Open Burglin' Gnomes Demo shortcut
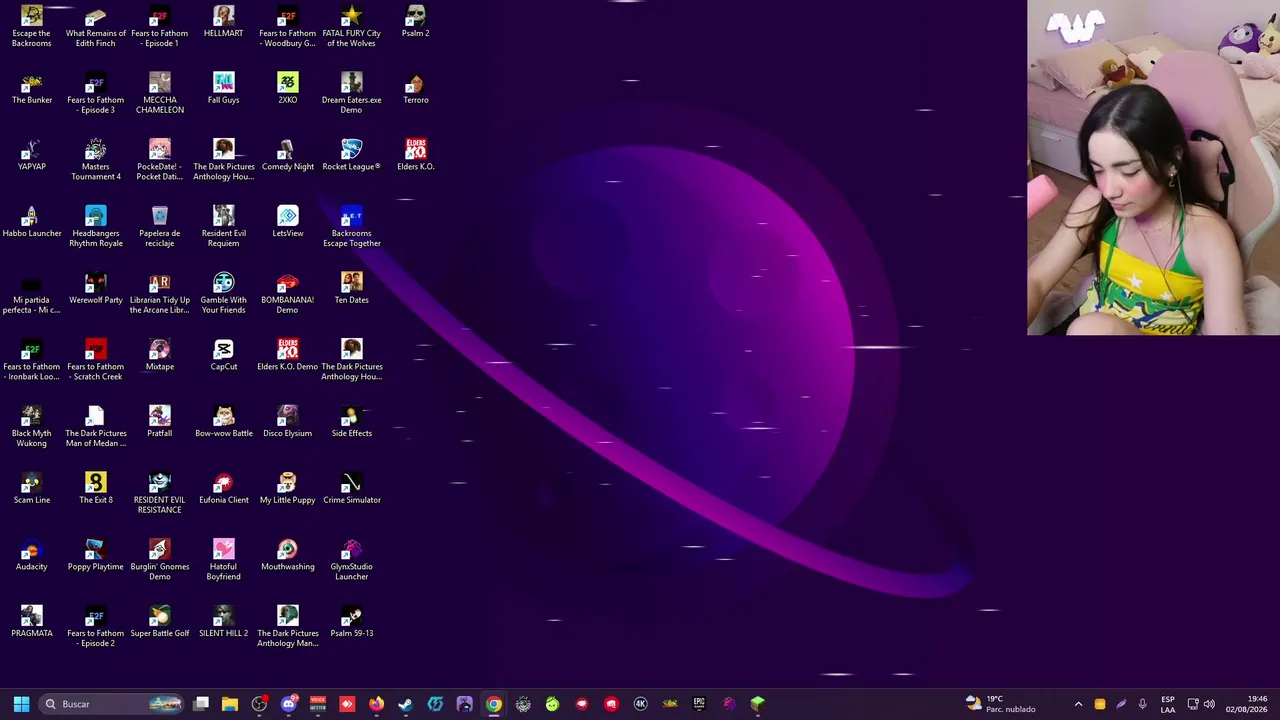 point(160,561)
